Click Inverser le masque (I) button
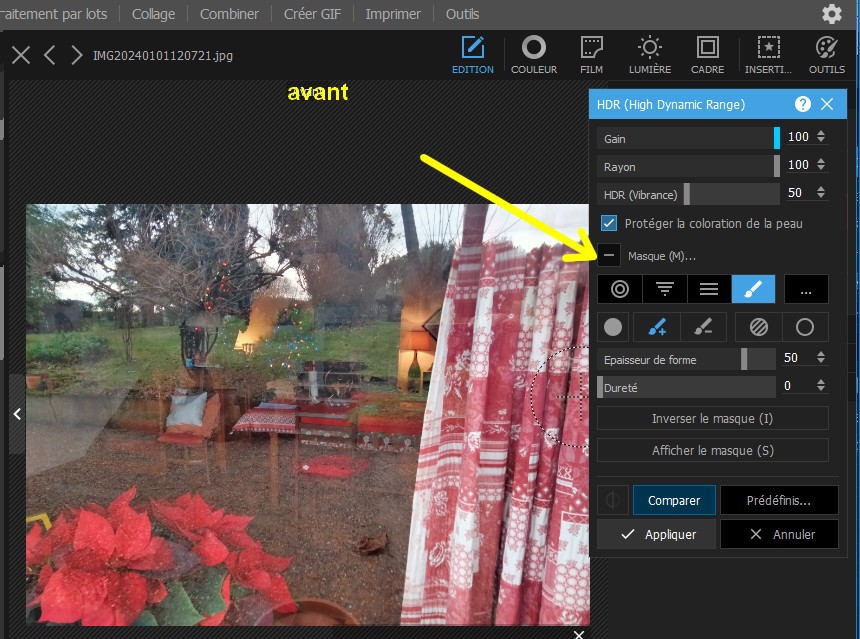Viewport: 860px width, 639px height. [x=712, y=419]
